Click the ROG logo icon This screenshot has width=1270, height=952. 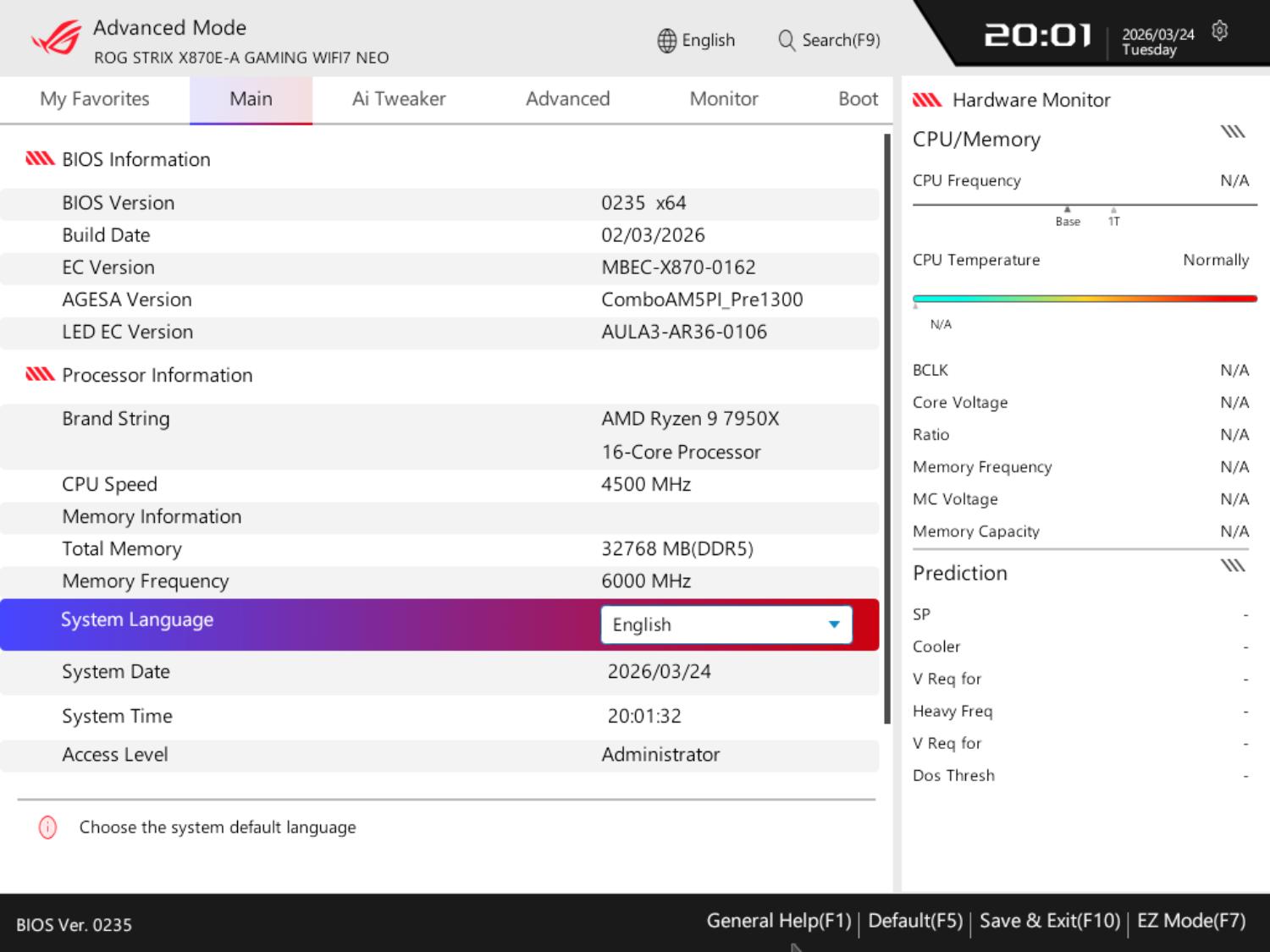pos(56,38)
